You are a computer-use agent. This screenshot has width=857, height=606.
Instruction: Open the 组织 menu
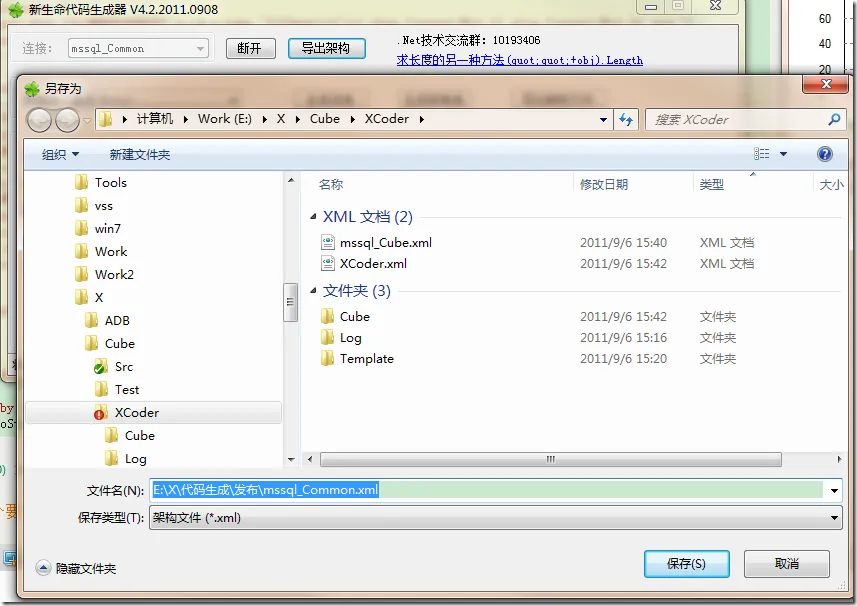60,155
